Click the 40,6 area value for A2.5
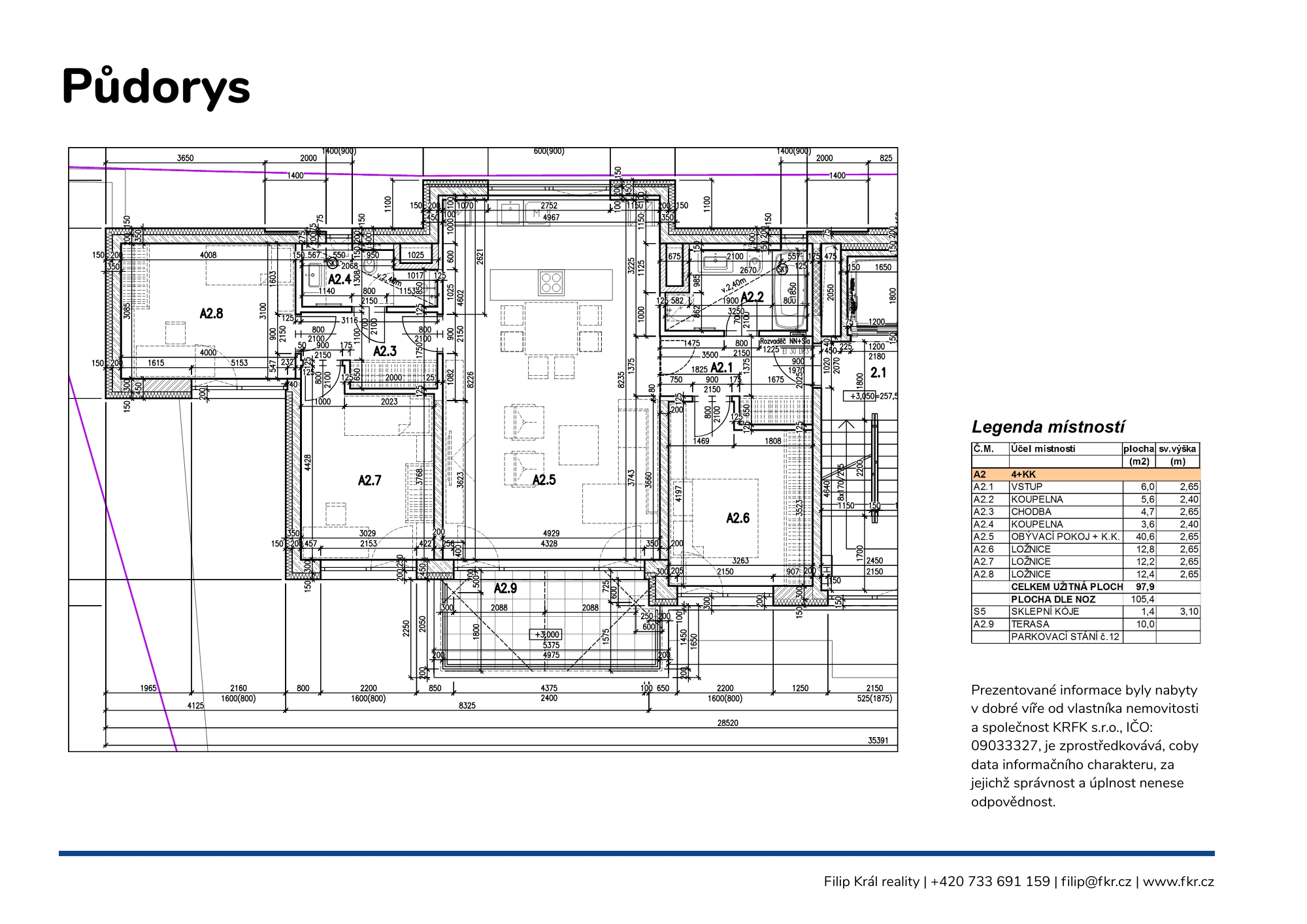Image resolution: width=1307 pixels, height=924 pixels. [x=1145, y=536]
